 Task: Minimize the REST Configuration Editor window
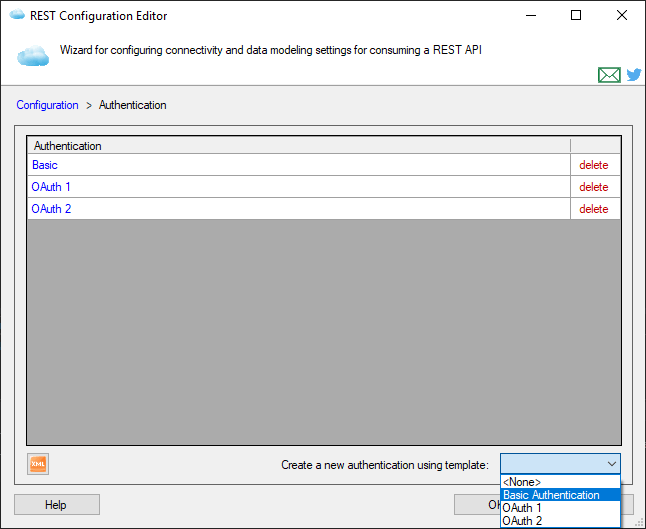point(531,15)
